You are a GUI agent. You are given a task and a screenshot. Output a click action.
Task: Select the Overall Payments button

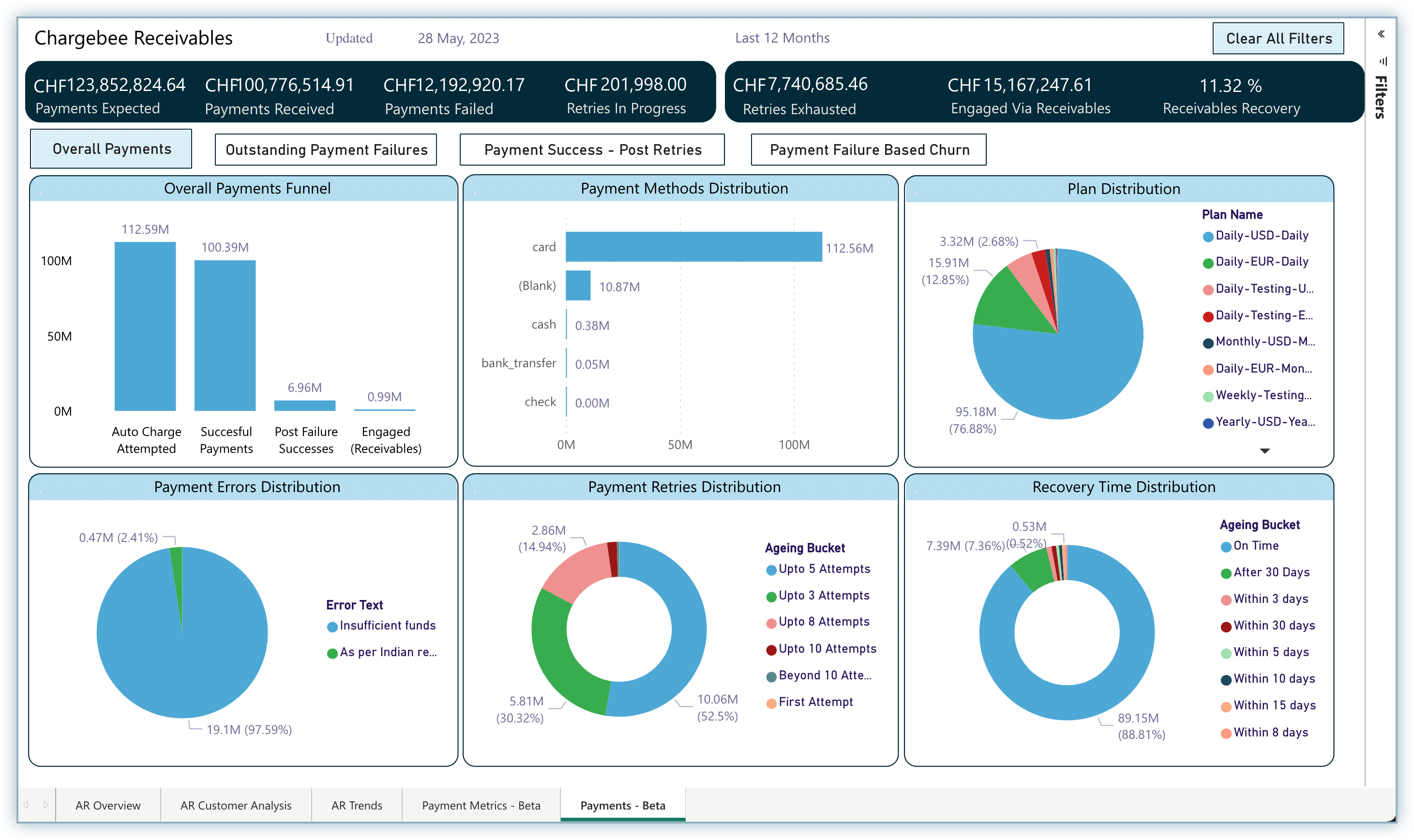(x=111, y=149)
